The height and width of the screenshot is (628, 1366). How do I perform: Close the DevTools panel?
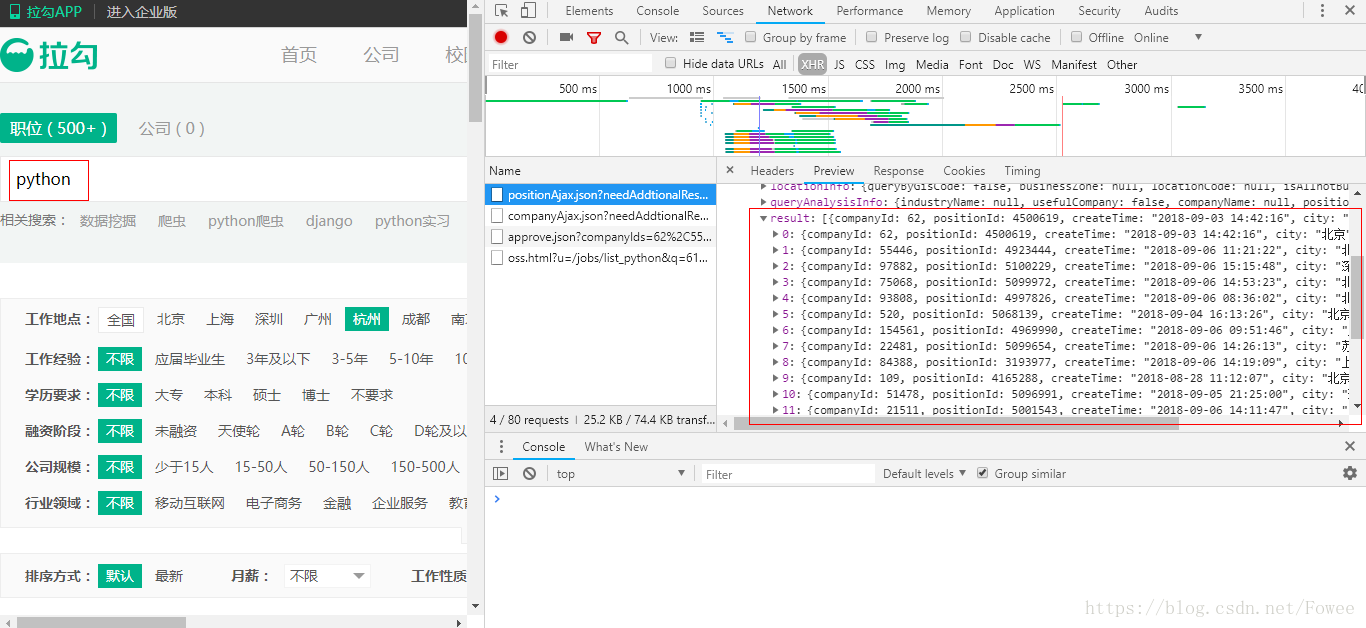pos(1350,11)
